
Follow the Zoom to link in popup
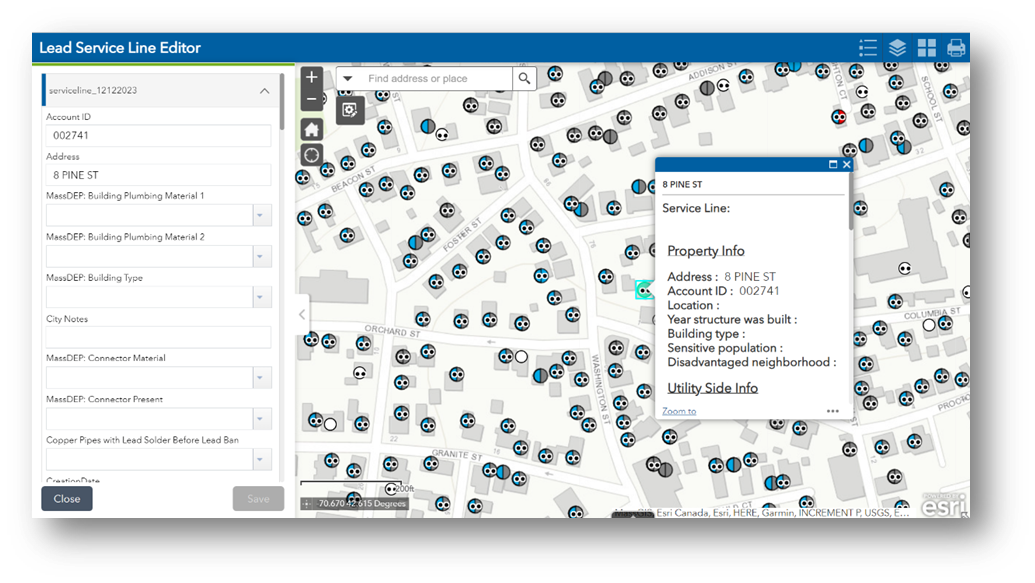pyautogui.click(x=679, y=411)
